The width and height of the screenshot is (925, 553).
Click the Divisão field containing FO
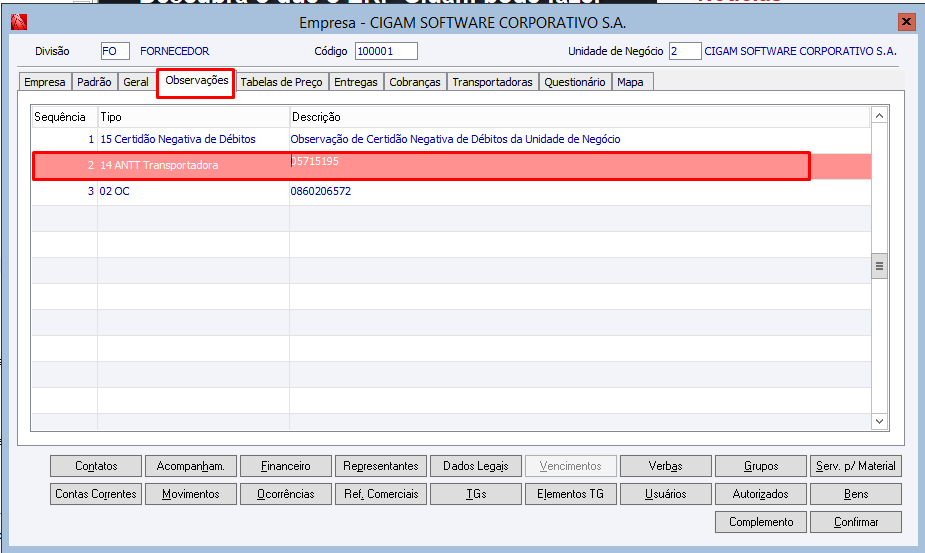click(x=115, y=51)
